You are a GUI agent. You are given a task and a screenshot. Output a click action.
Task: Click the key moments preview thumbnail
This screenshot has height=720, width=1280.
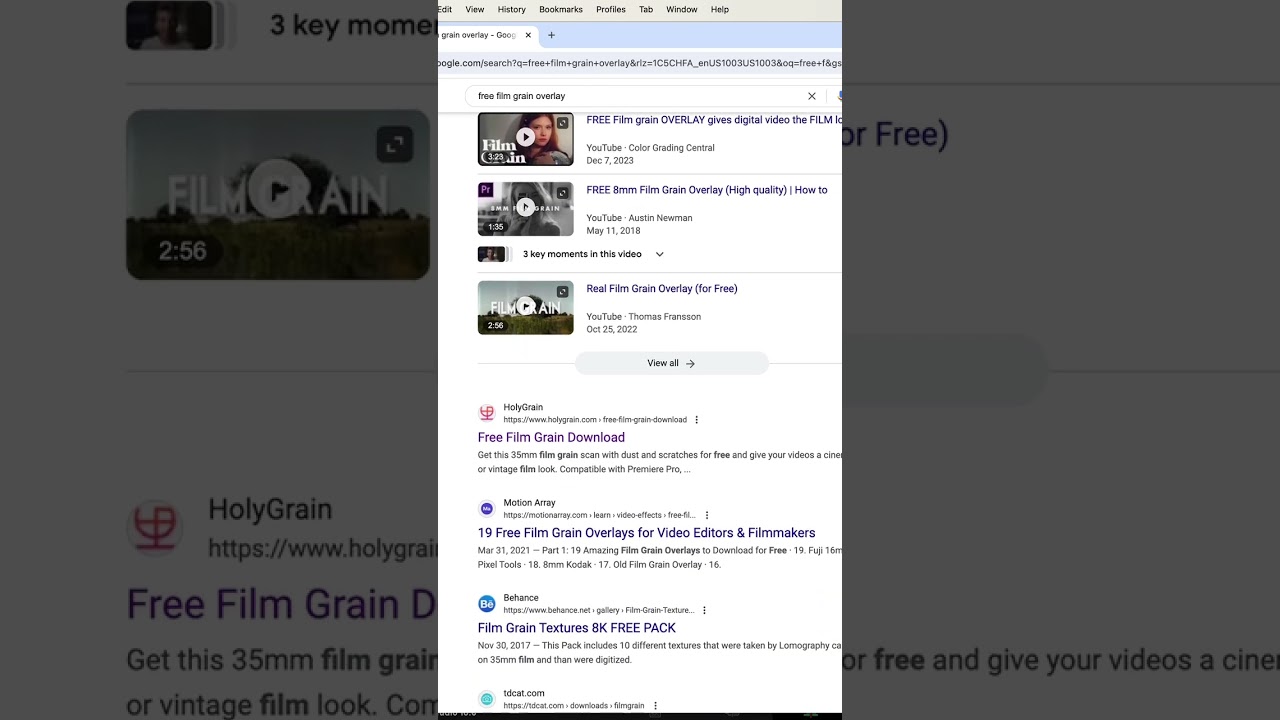point(494,254)
